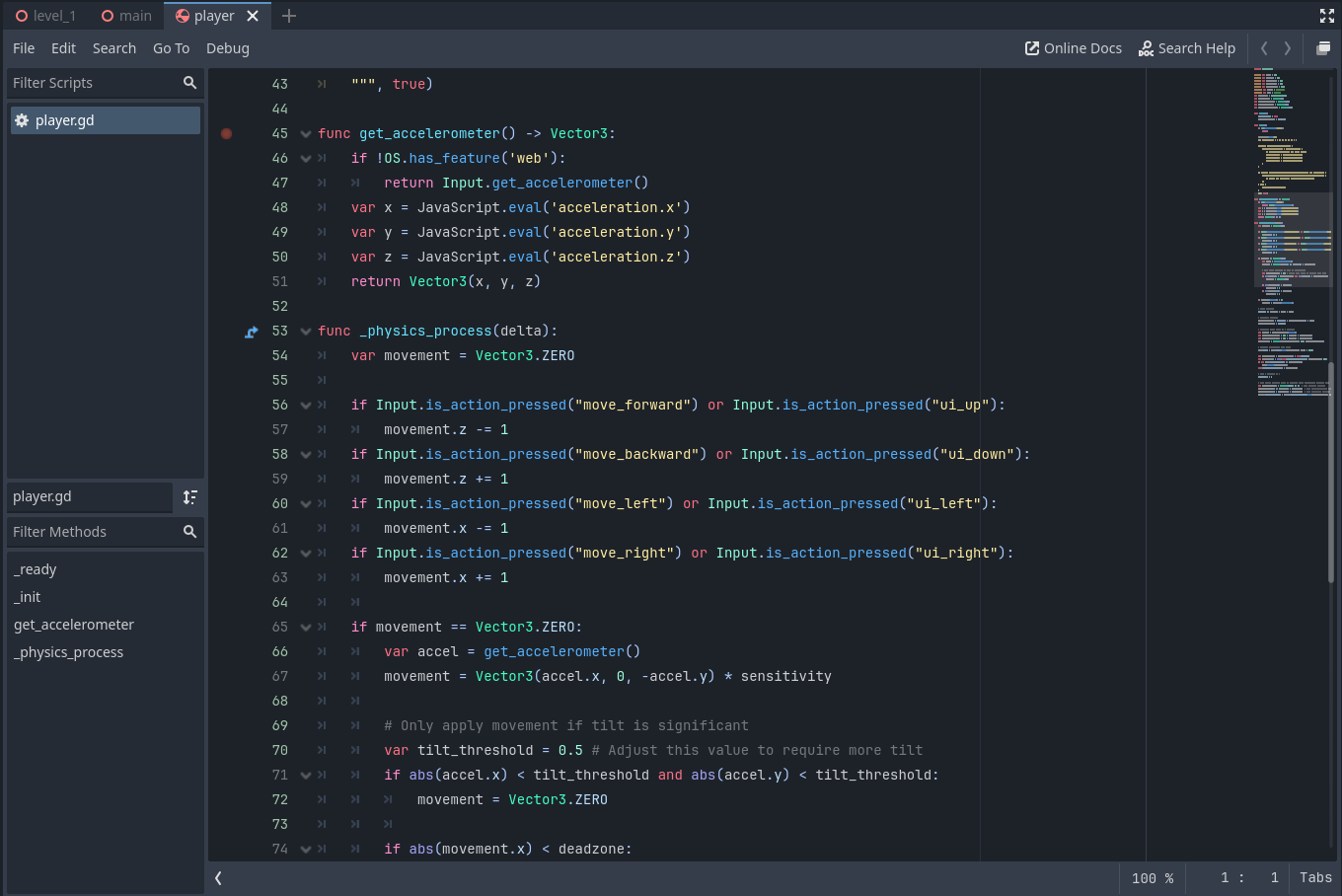
Task: Fold move_forward if block line 56
Action: 306,406
